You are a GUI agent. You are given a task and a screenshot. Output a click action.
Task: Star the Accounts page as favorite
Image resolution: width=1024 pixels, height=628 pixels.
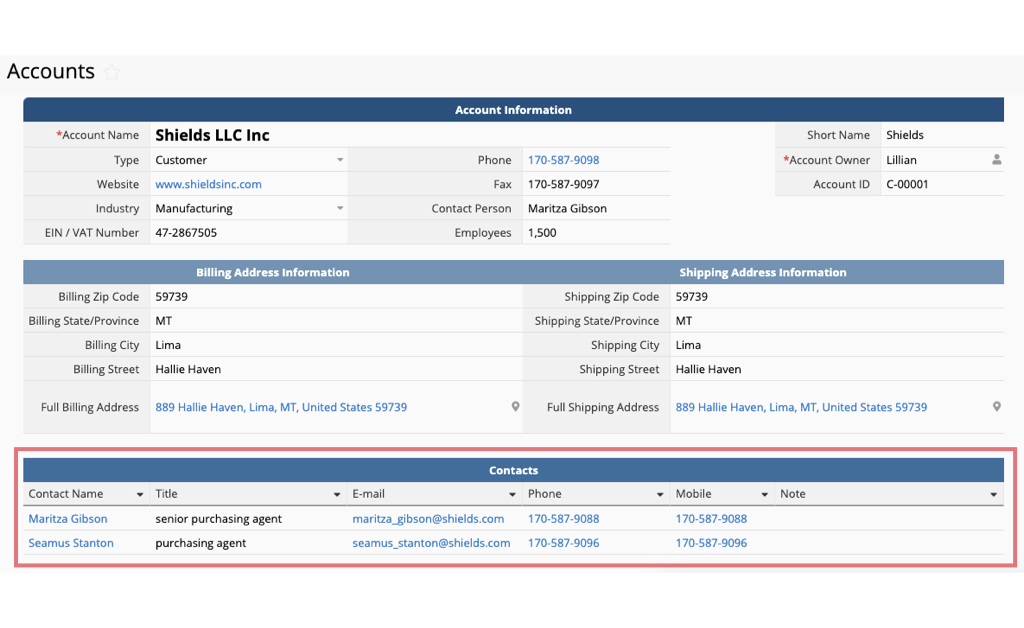[112, 72]
